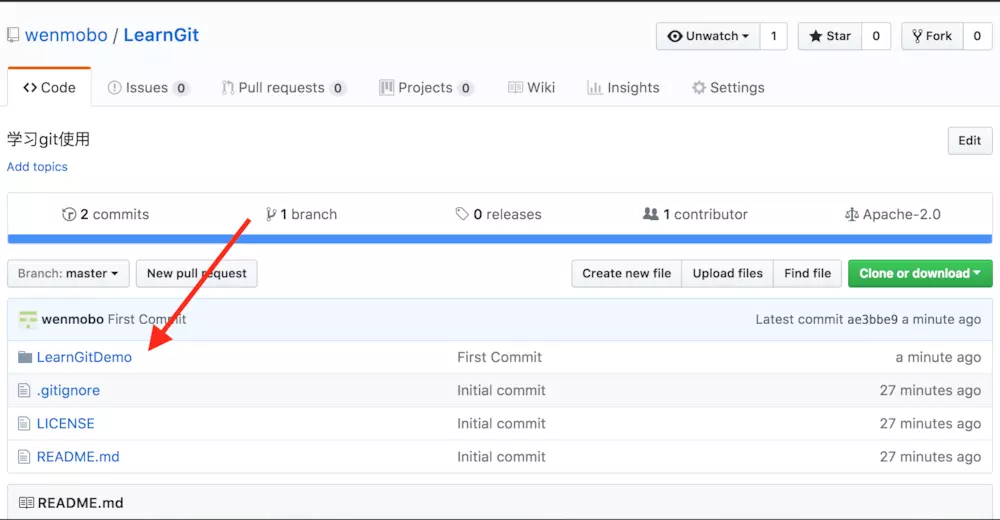Viewport: 1000px width, 520px height.
Task: Open the wenmobo author link in commit bar
Action: click(x=73, y=319)
